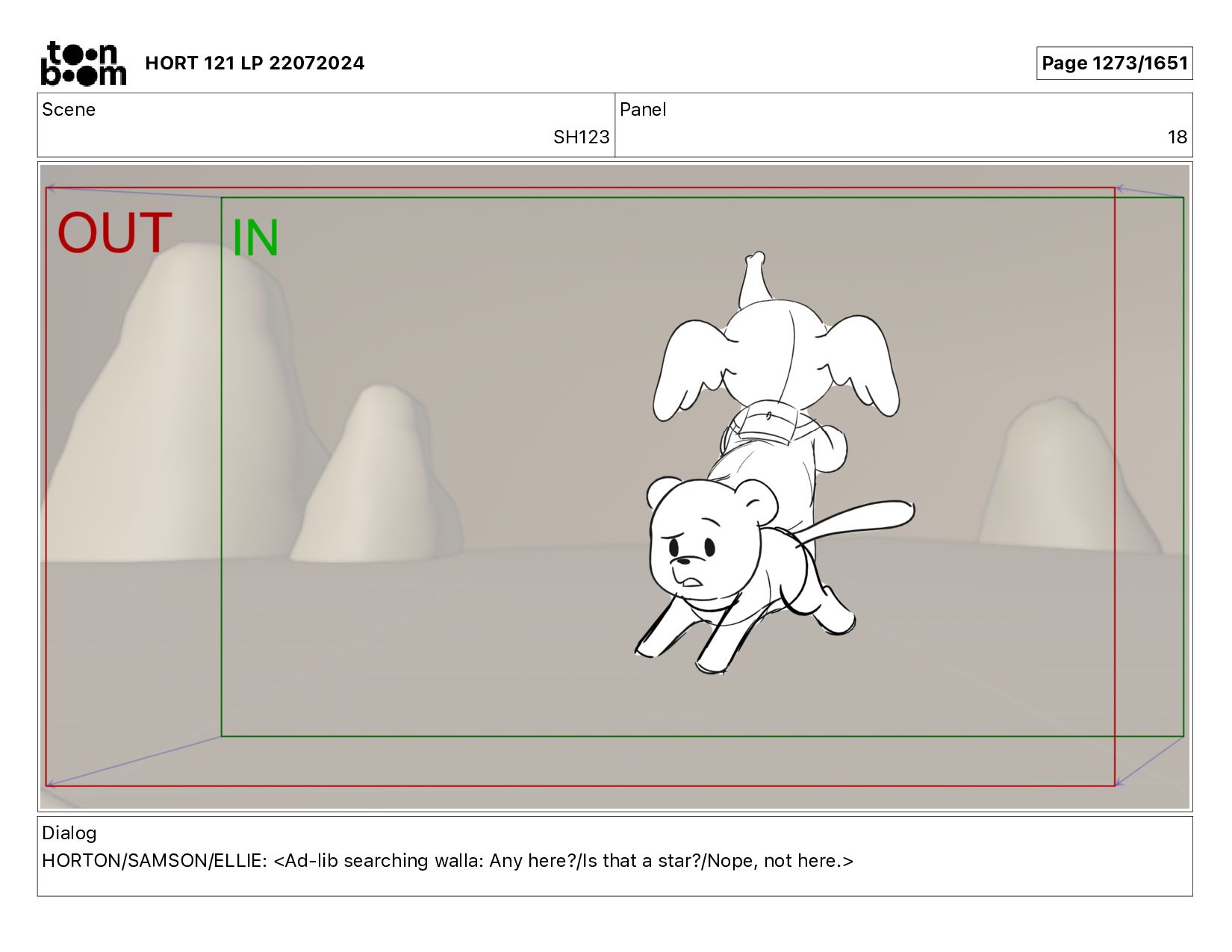The width and height of the screenshot is (1232, 952).
Task: Click the green IN camera label
Action: 255,238
